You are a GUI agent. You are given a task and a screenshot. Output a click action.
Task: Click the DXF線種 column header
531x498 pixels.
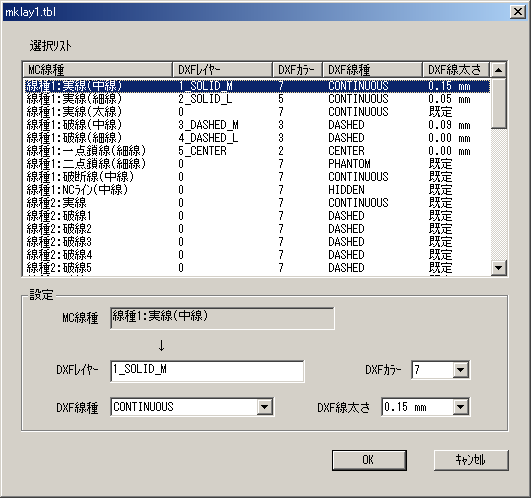tap(373, 70)
